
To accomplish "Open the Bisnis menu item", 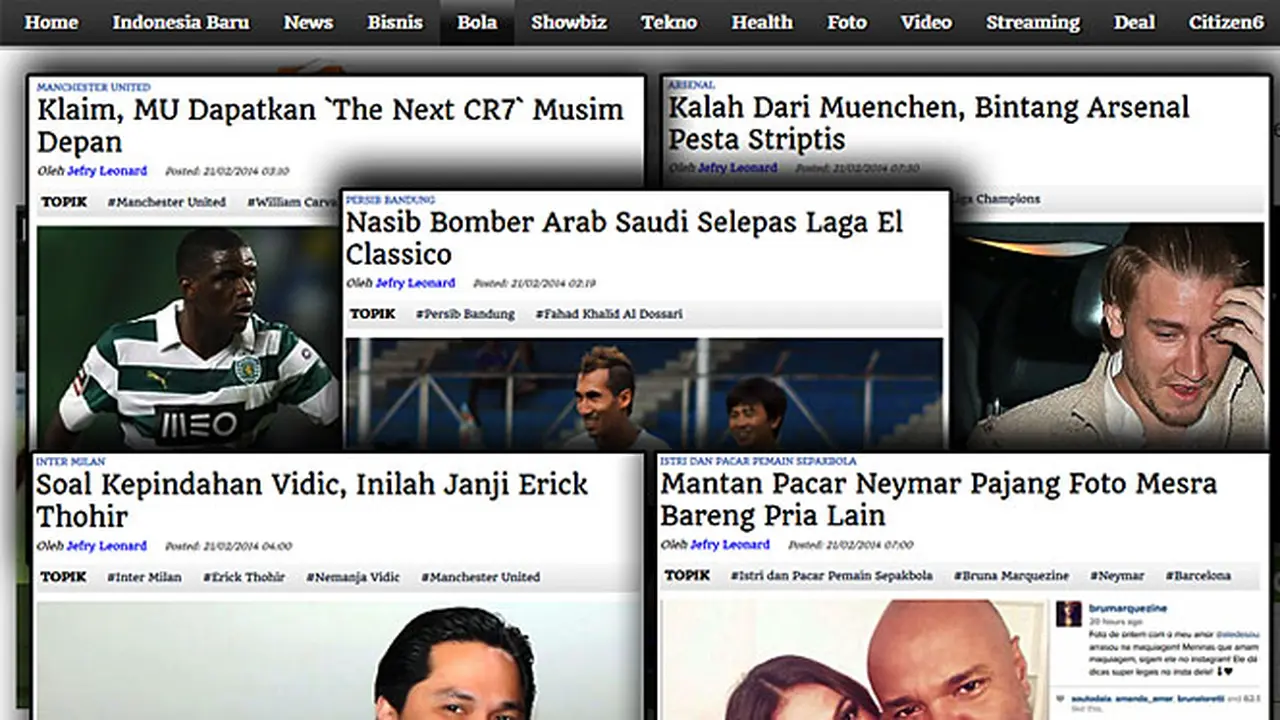I will click(x=395, y=22).
